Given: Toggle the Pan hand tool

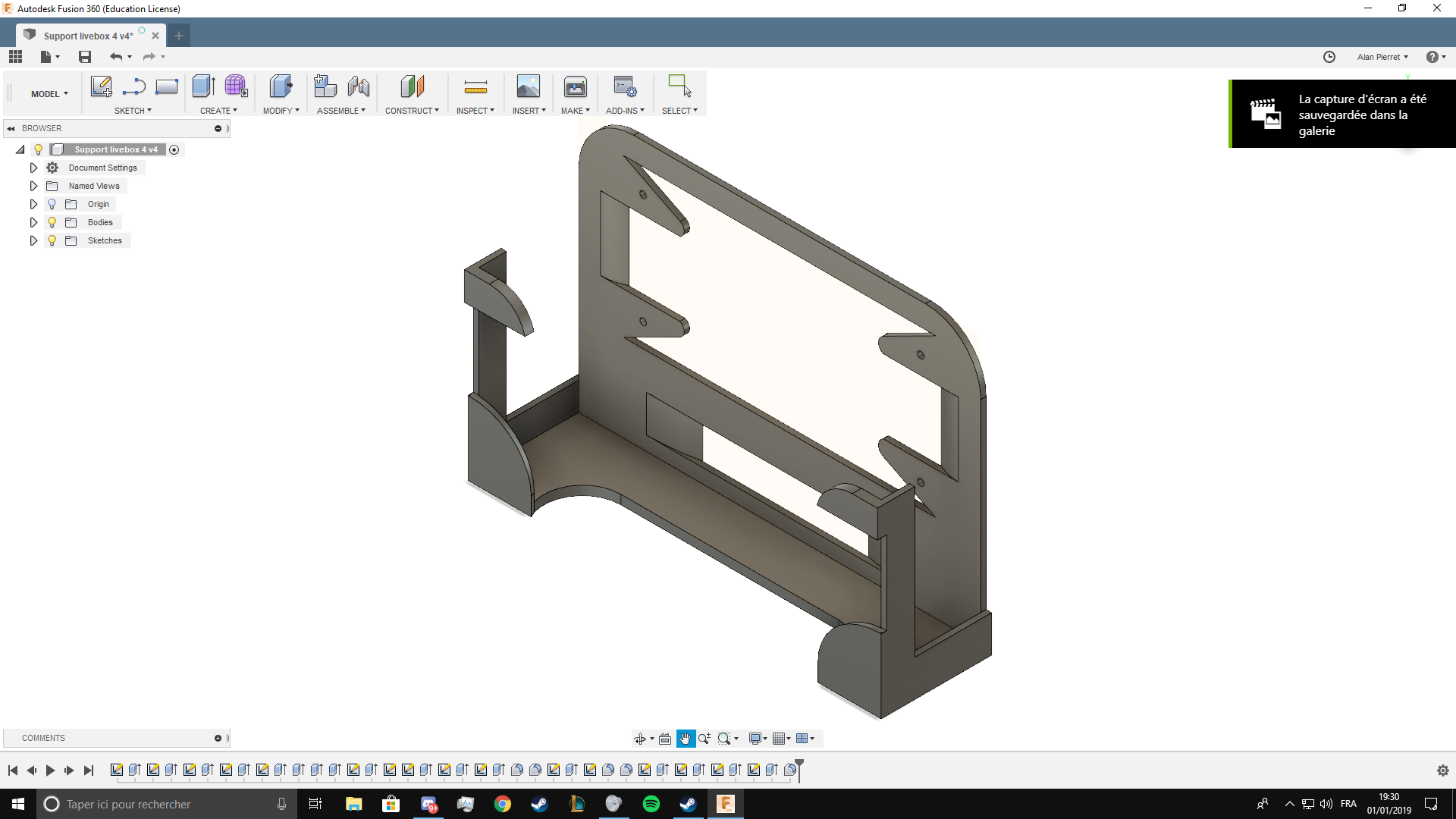Looking at the screenshot, I should [x=686, y=739].
